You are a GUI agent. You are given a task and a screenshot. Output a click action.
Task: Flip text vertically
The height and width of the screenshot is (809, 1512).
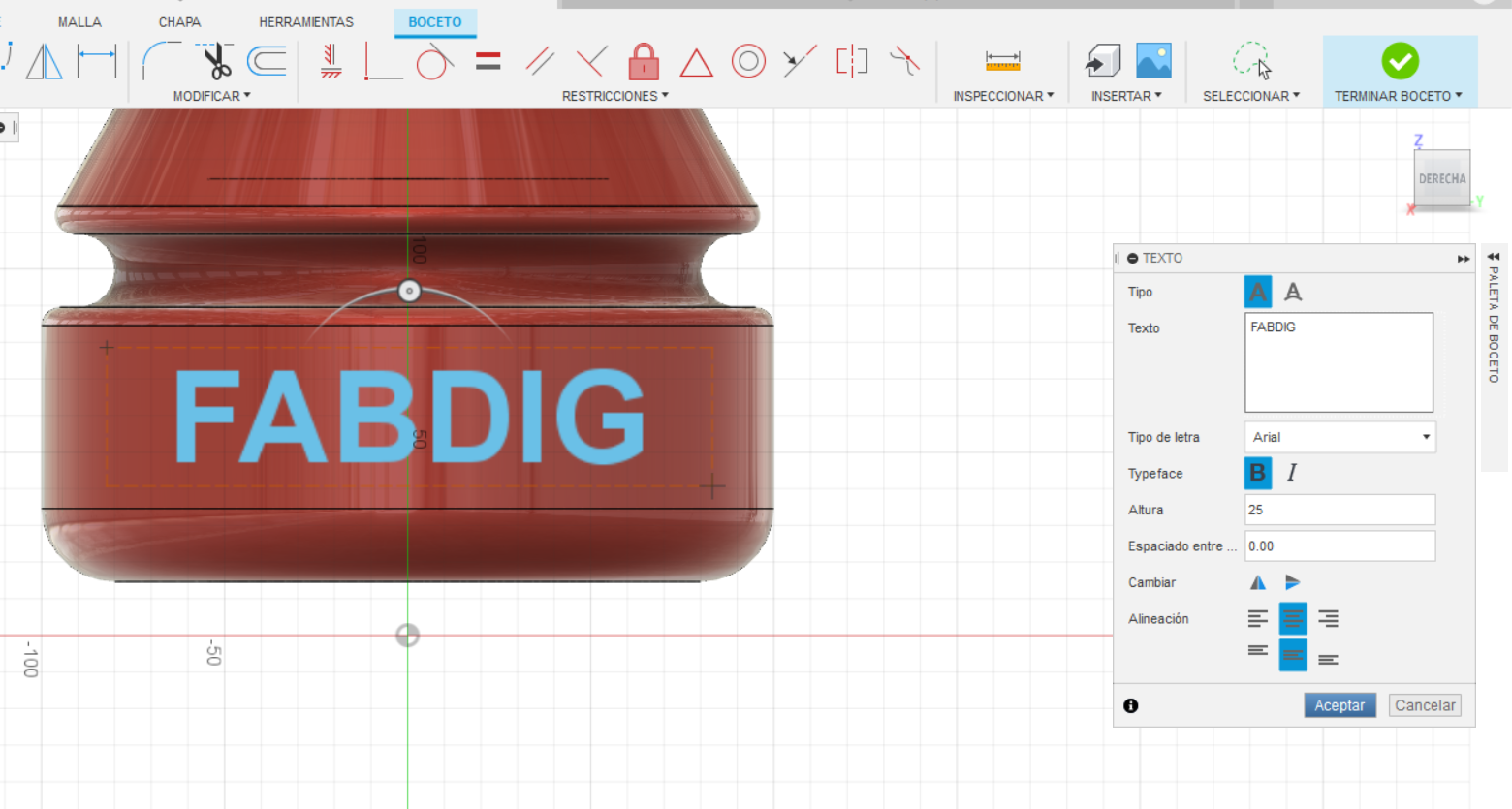tap(1293, 582)
